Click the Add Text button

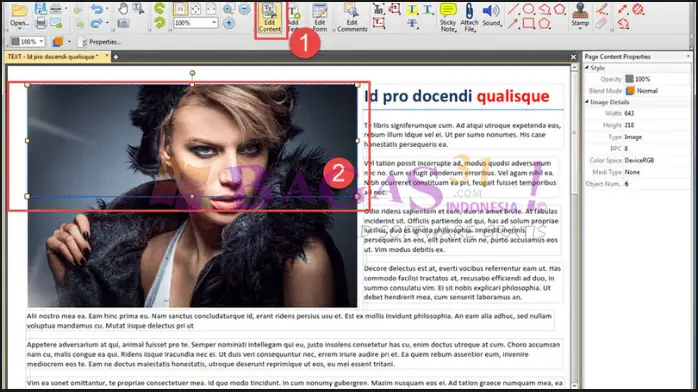point(294,17)
